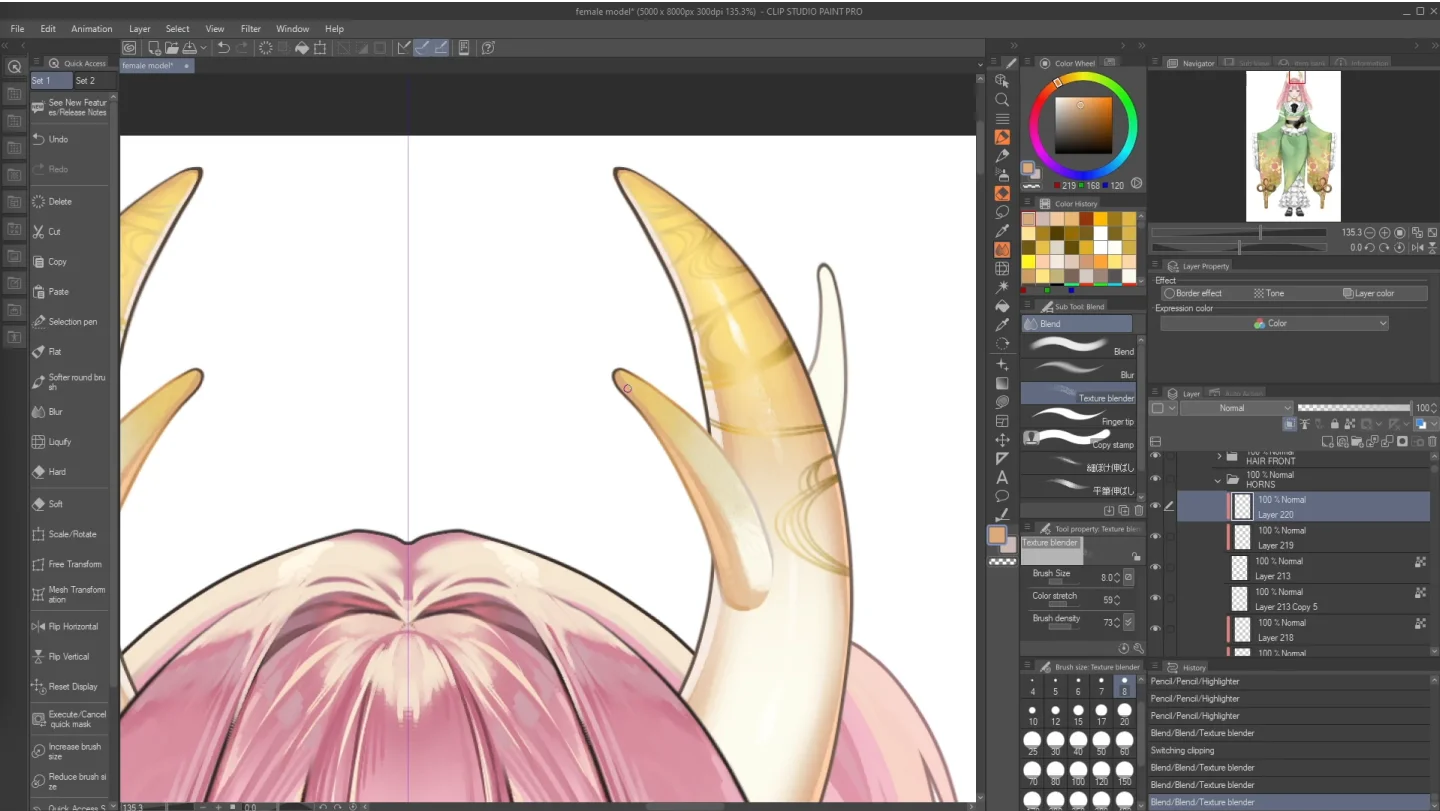Choose brush size preset 20
Screen dimensions: 1440x811
pyautogui.click(x=1124, y=716)
